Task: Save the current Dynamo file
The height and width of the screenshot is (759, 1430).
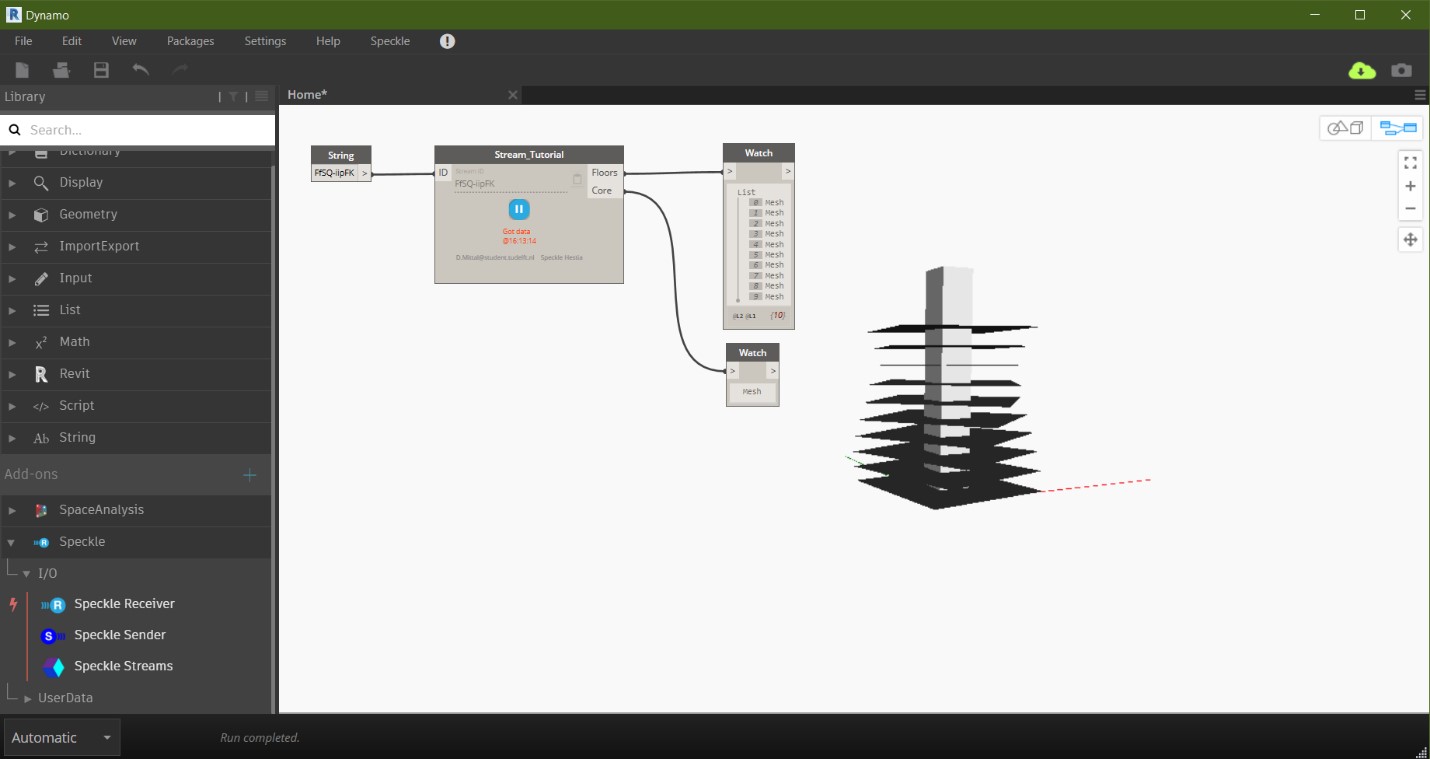Action: (100, 69)
